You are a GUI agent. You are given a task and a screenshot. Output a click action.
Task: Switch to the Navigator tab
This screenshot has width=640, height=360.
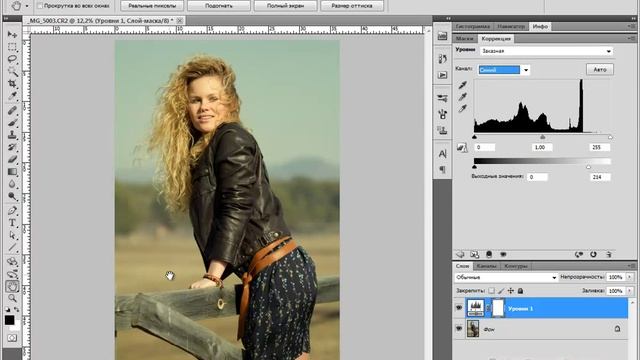point(511,26)
